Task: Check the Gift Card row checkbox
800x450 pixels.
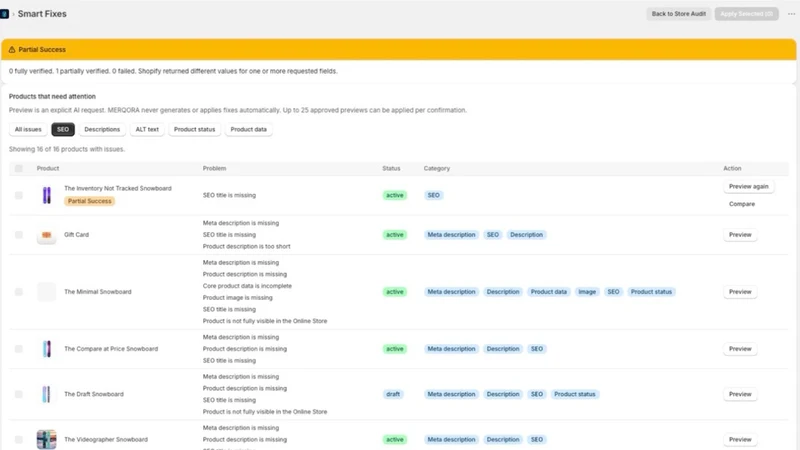Action: tap(19, 235)
